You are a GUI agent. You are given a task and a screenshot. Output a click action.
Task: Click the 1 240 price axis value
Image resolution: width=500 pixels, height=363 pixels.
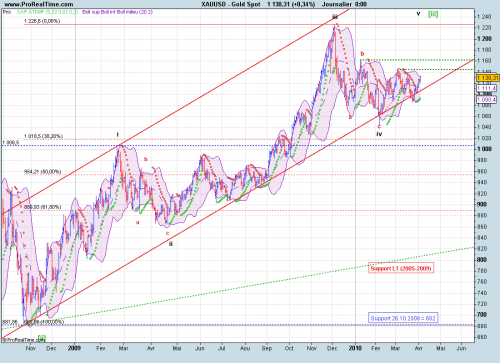[484, 17]
